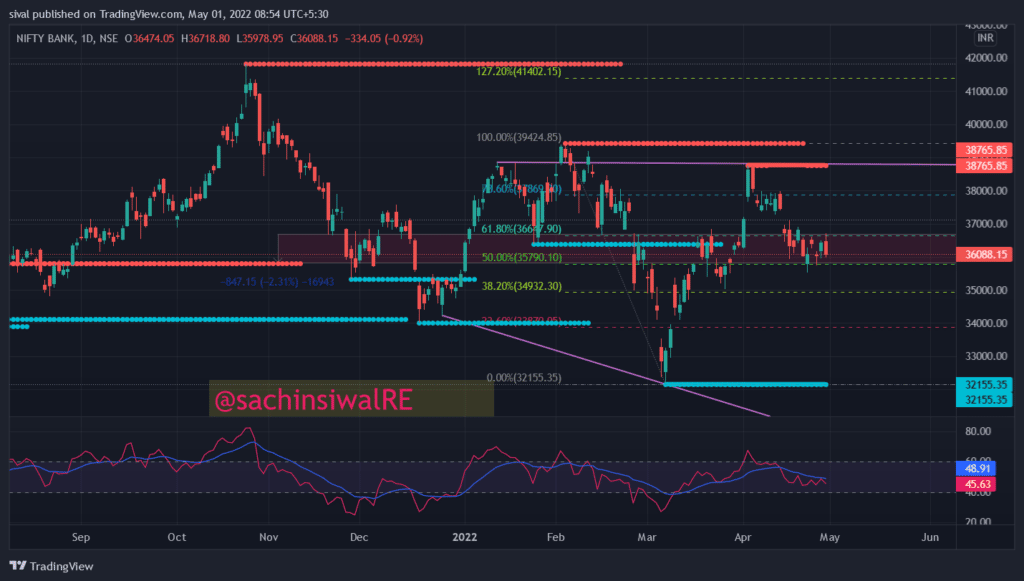1024x581 pixels.
Task: Click the 127.20%(41402.15) Fibonacci label
Action: (x=519, y=72)
